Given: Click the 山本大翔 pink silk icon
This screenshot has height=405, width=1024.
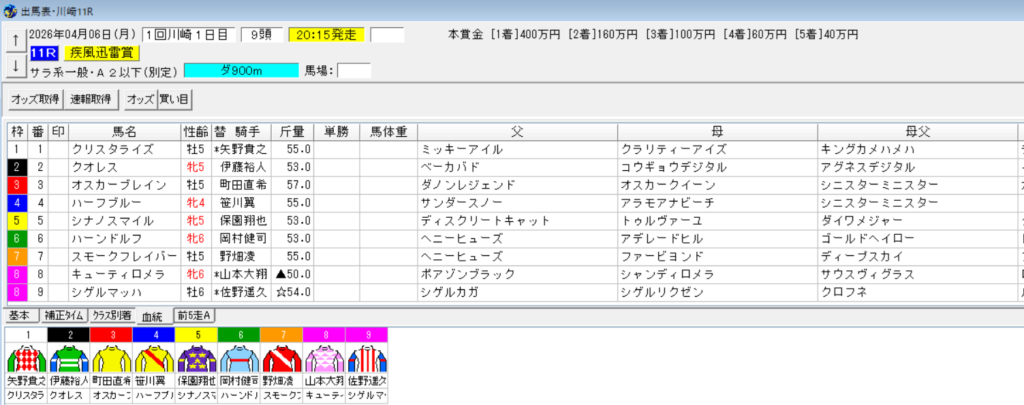Looking at the screenshot, I should pyautogui.click(x=323, y=358).
